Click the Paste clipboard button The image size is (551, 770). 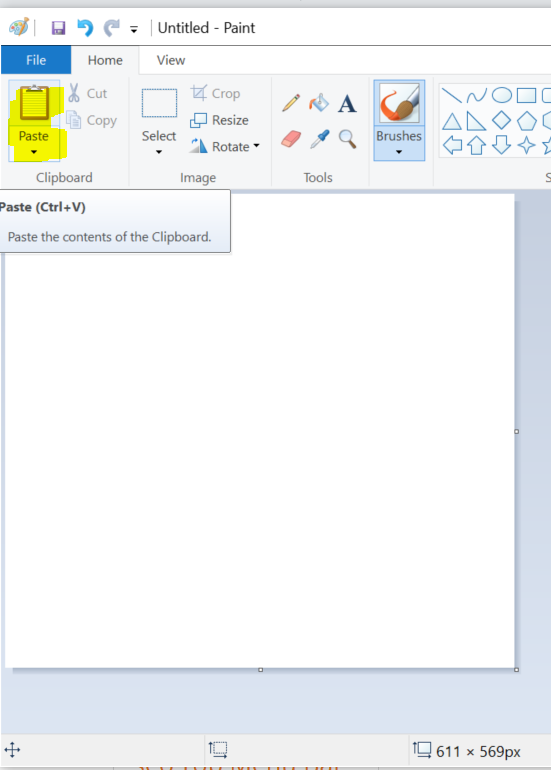click(x=34, y=104)
